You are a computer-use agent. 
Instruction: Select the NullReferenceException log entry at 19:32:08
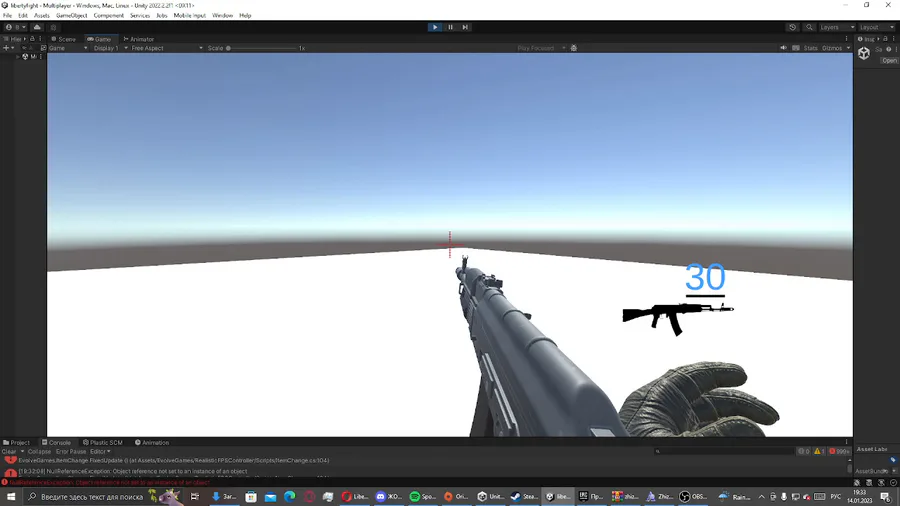tap(425, 471)
